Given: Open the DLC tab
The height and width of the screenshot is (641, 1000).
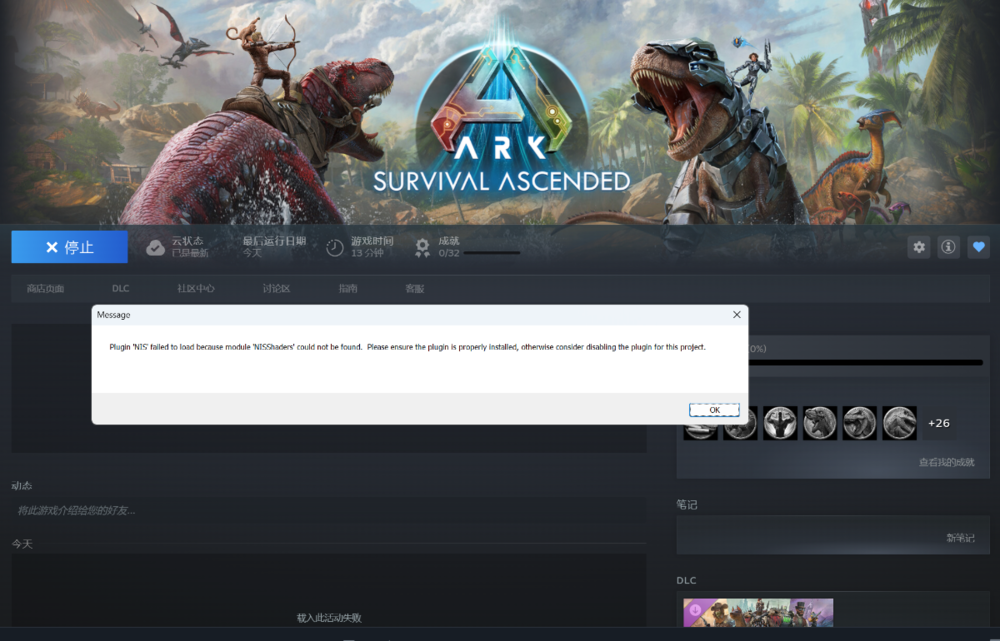Looking at the screenshot, I should coord(121,289).
